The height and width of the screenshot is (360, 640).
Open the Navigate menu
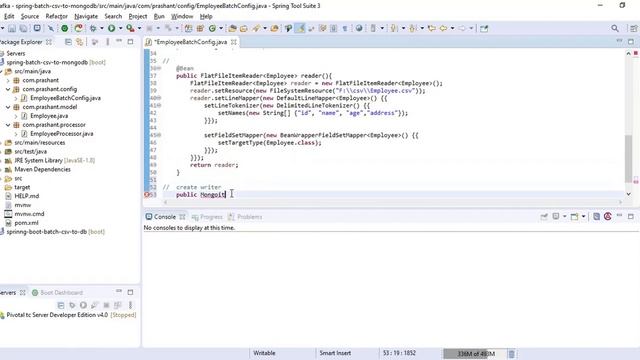point(86,16)
